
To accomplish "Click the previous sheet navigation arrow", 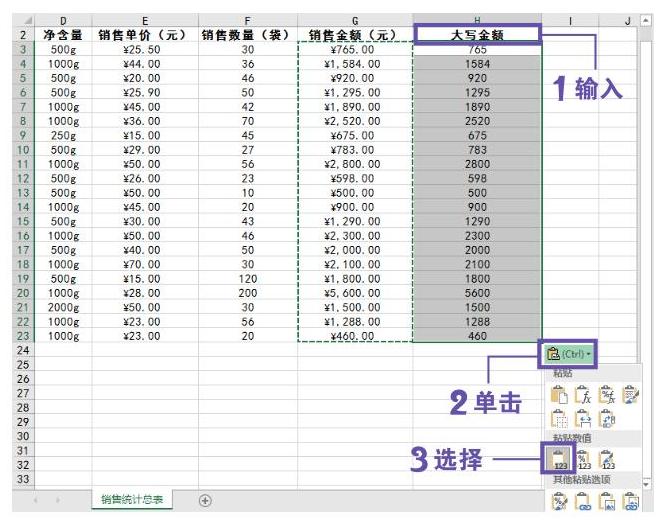I will click(x=35, y=500).
